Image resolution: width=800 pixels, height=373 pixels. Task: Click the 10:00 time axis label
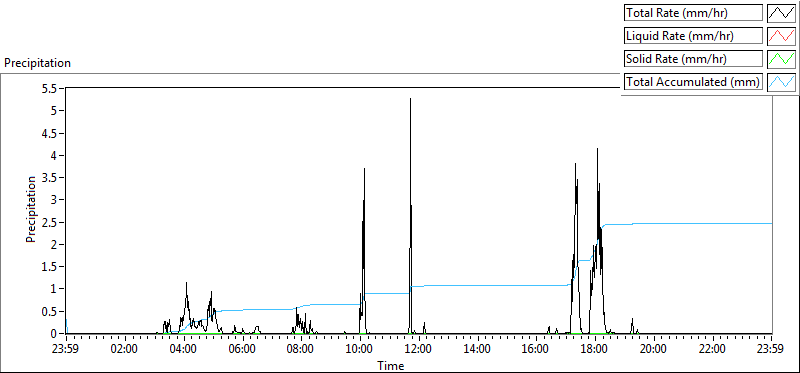pos(360,350)
